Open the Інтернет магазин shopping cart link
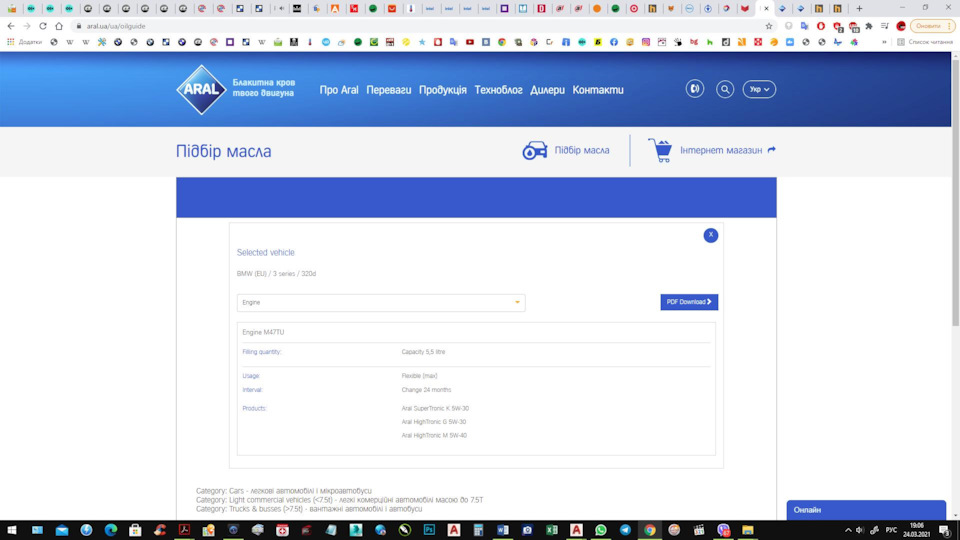The height and width of the screenshot is (540, 960). click(711, 150)
